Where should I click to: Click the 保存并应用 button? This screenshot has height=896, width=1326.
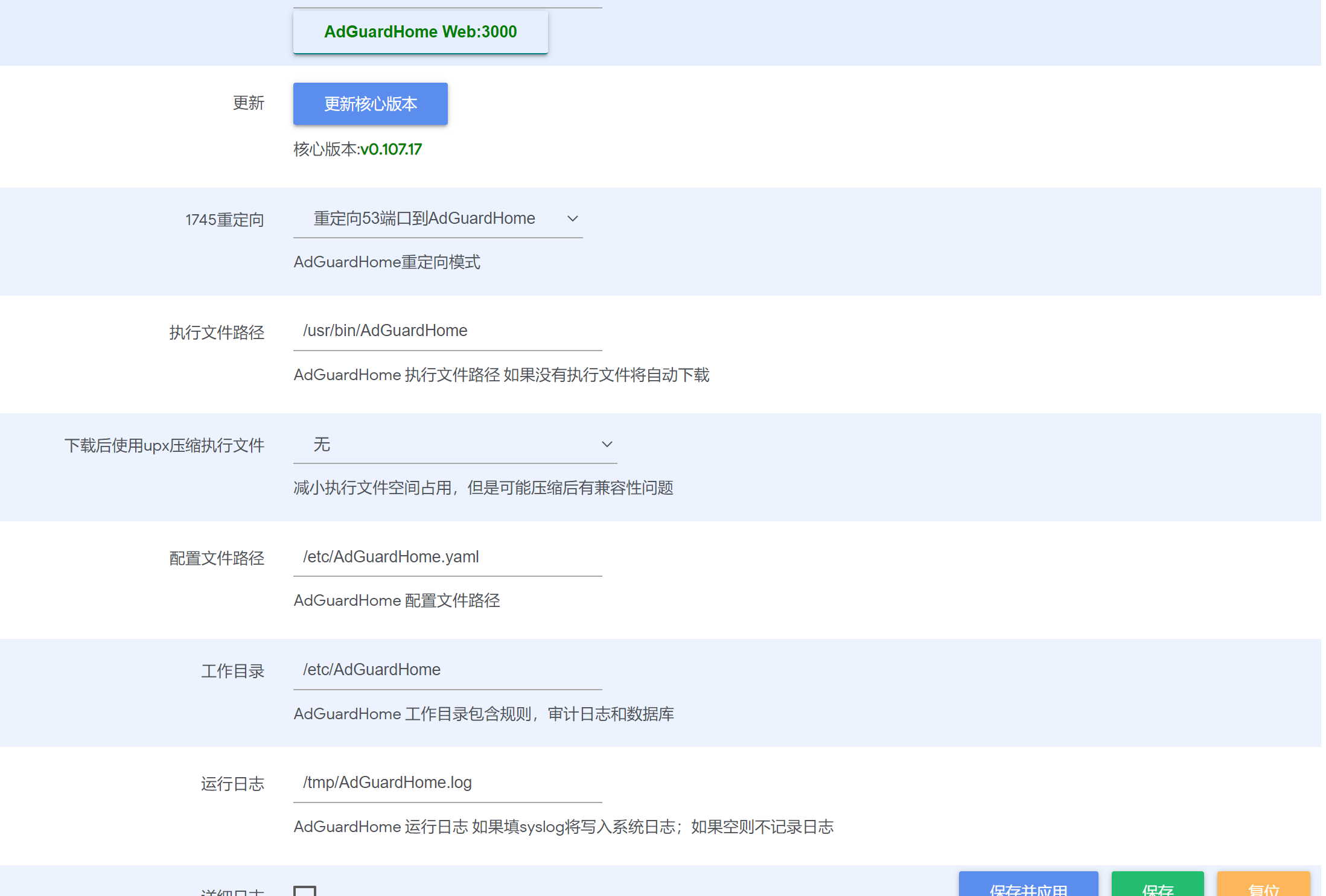pyautogui.click(x=1028, y=884)
